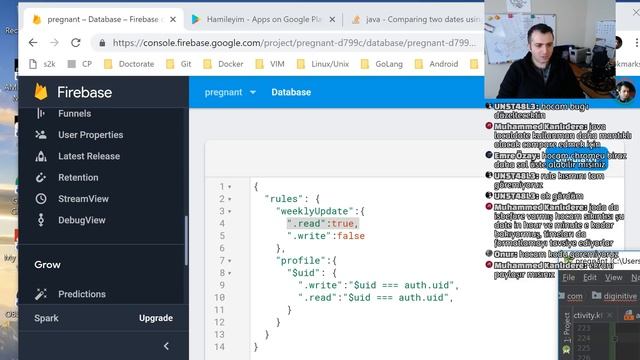Click the Git bookmark folder icon
The image size is (640, 360).
coord(170,64)
